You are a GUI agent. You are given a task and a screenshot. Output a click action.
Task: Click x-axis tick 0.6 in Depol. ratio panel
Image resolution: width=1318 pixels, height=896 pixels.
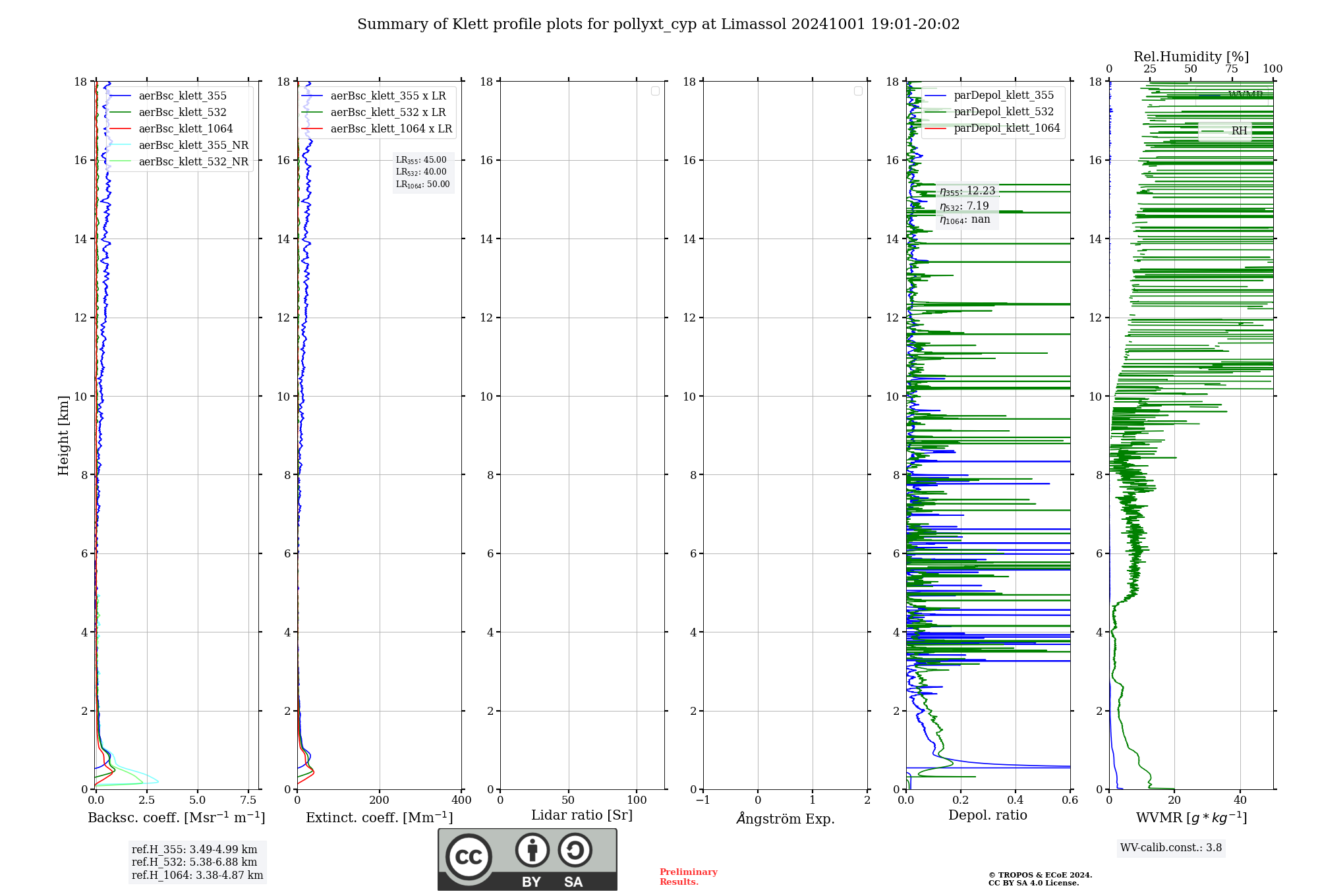coord(1070,800)
